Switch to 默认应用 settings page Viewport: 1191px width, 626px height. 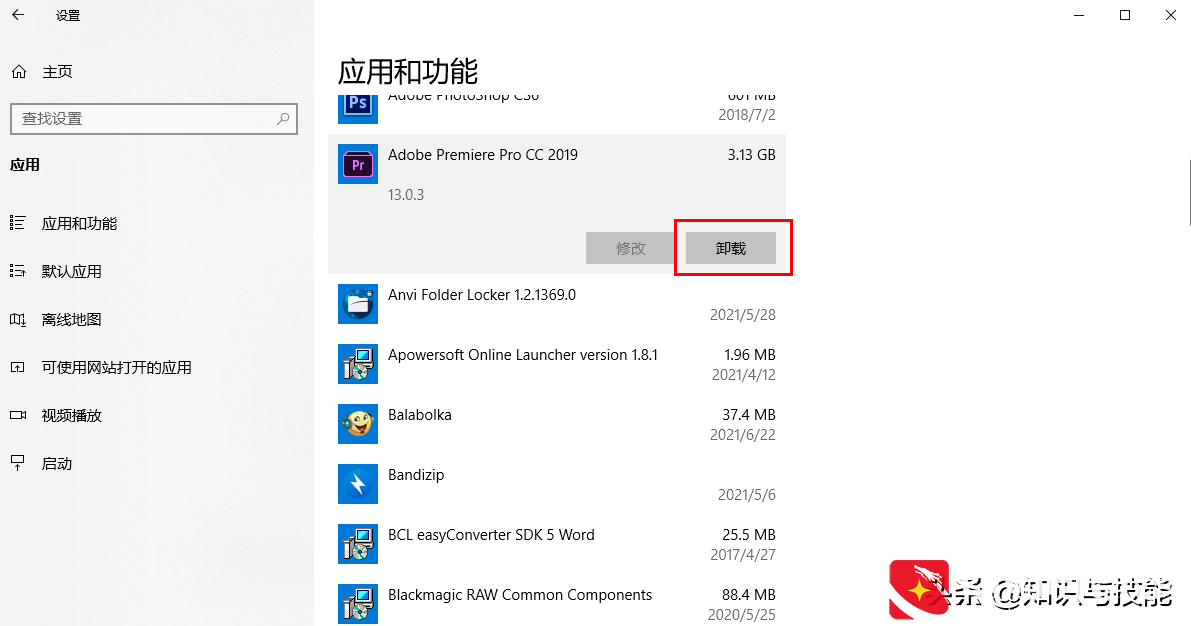click(71, 271)
